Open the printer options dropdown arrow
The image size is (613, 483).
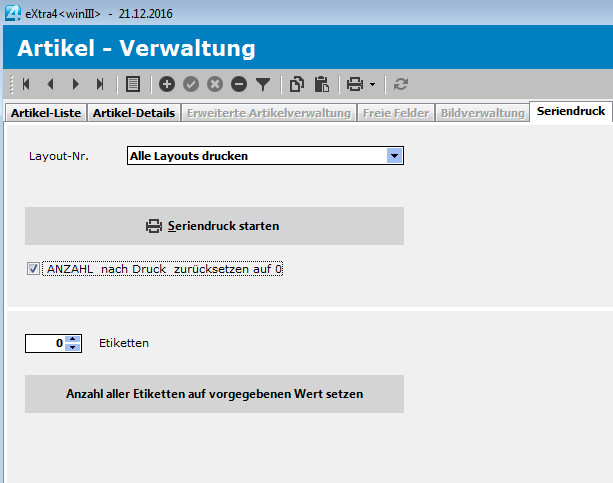coord(372,85)
